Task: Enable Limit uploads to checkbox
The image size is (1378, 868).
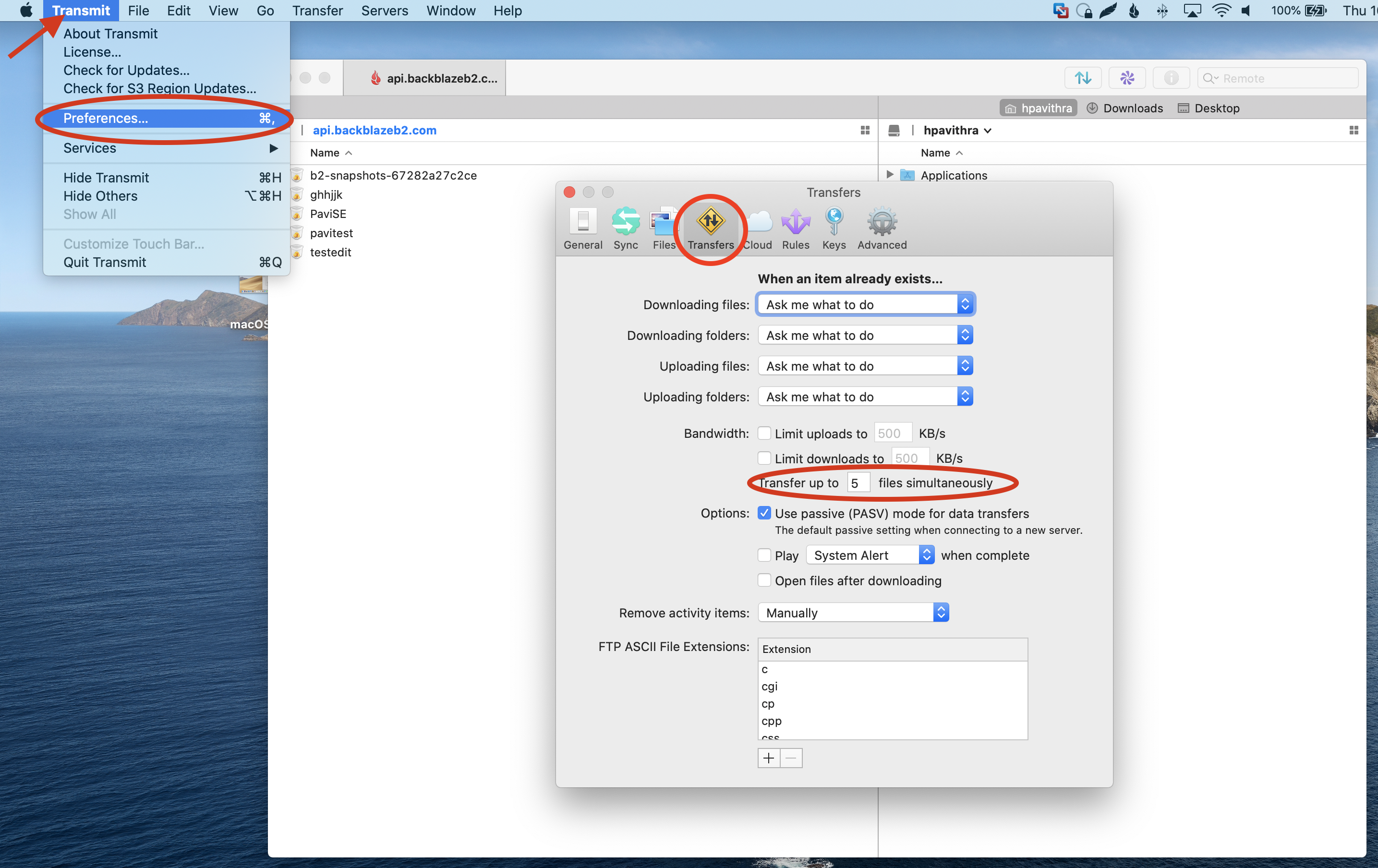Action: click(x=764, y=433)
